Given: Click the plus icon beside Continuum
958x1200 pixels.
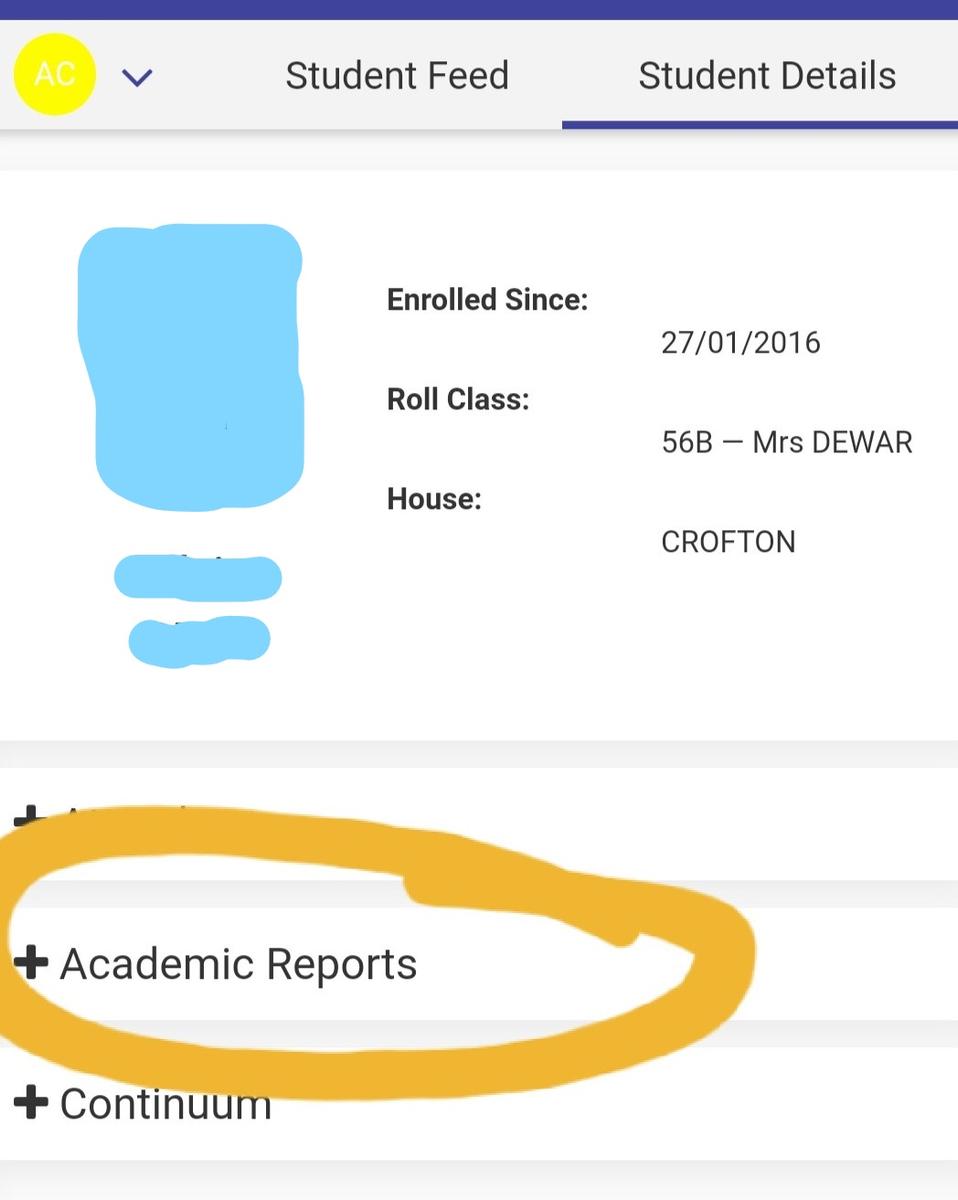Looking at the screenshot, I should (31, 1103).
